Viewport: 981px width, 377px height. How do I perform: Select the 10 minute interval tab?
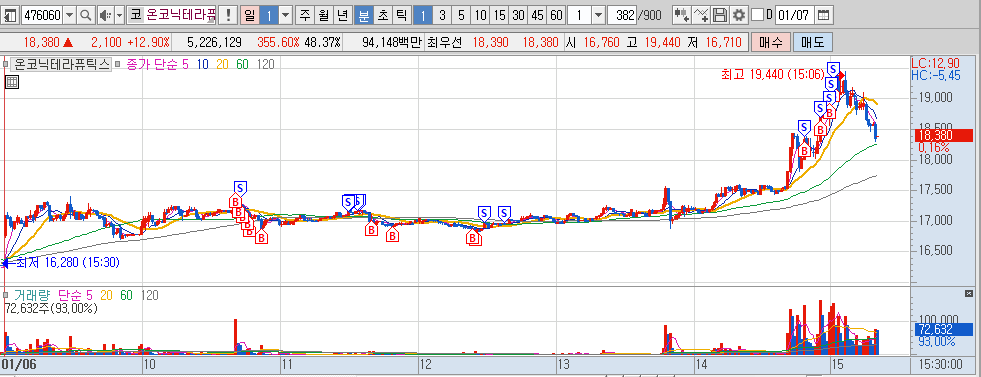480,14
